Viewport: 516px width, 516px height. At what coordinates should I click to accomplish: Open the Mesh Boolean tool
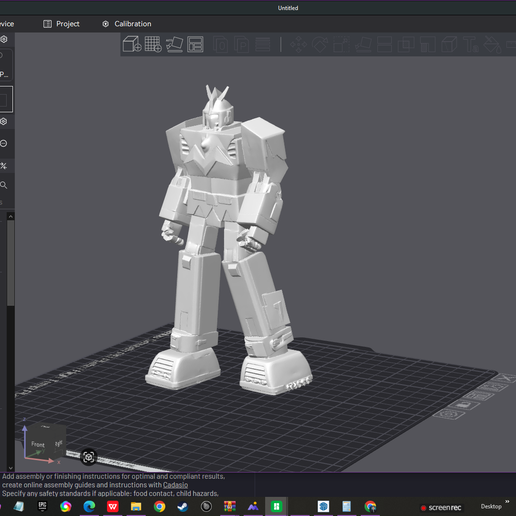click(x=406, y=44)
